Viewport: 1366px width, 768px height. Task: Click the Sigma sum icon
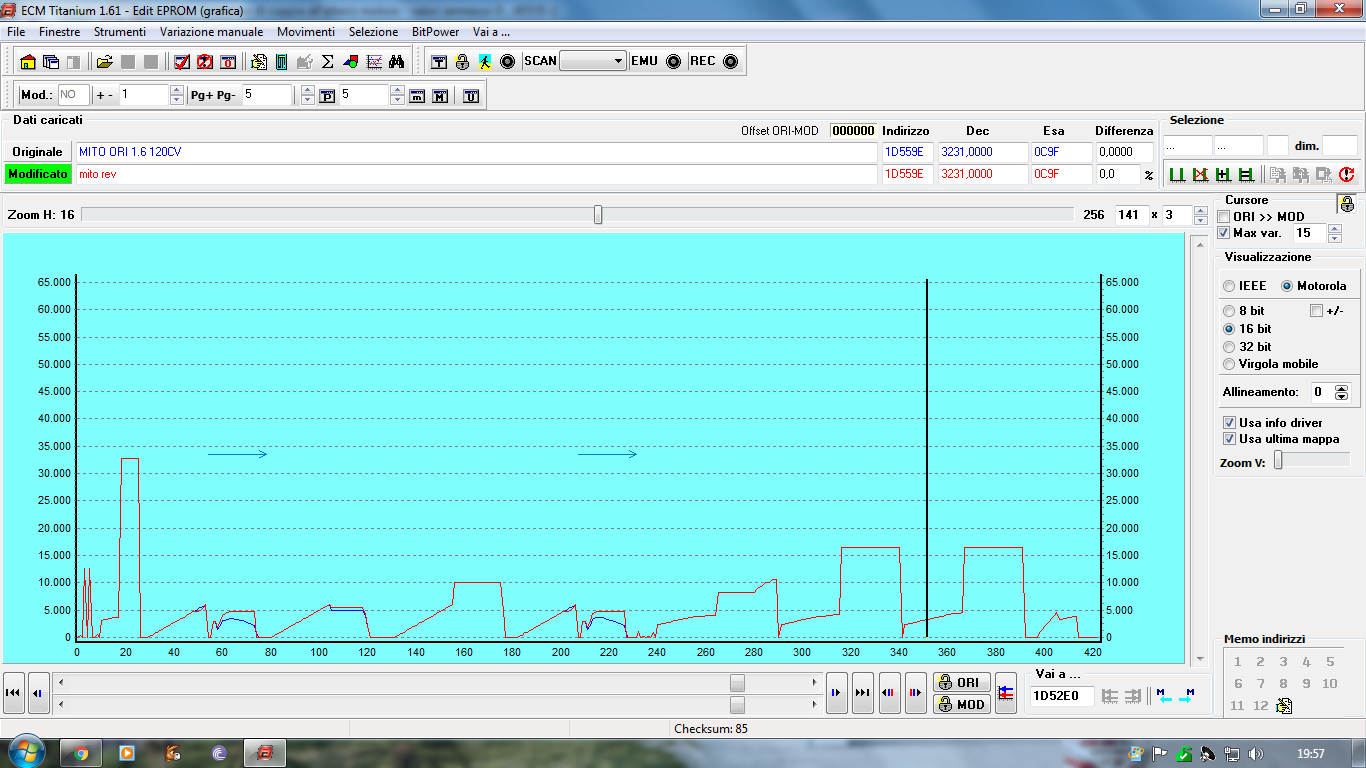coord(328,62)
